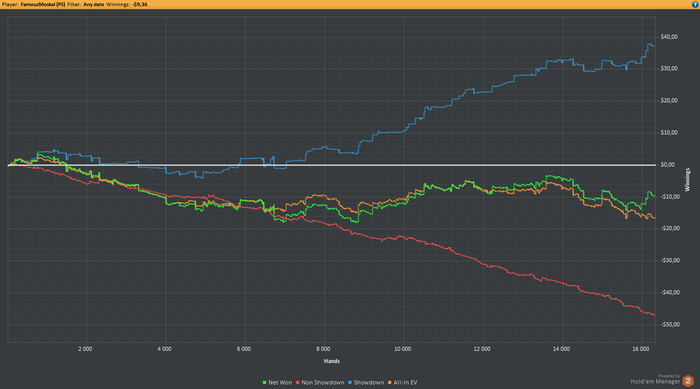Click the Any date filter text
This screenshot has width=700, height=389.
click(94, 4)
